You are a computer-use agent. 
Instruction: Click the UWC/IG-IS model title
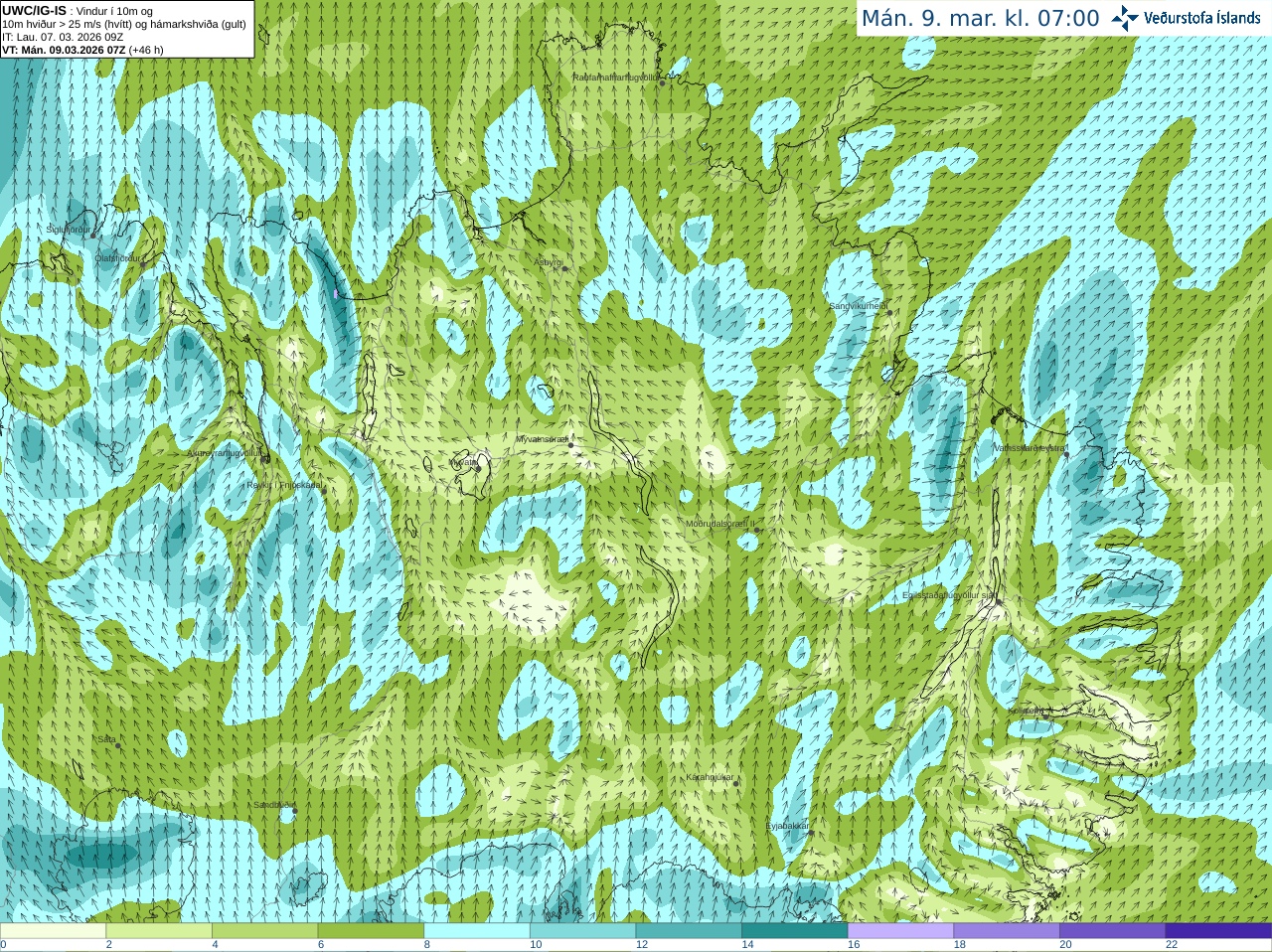[x=34, y=11]
